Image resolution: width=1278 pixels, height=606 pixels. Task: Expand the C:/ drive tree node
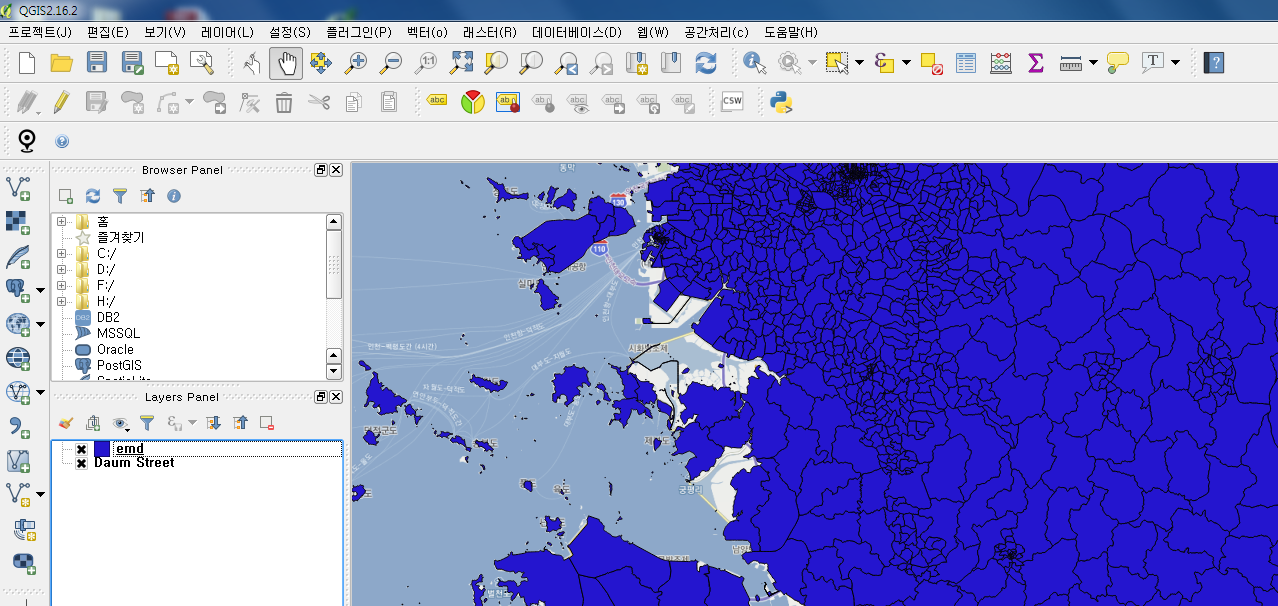62,253
